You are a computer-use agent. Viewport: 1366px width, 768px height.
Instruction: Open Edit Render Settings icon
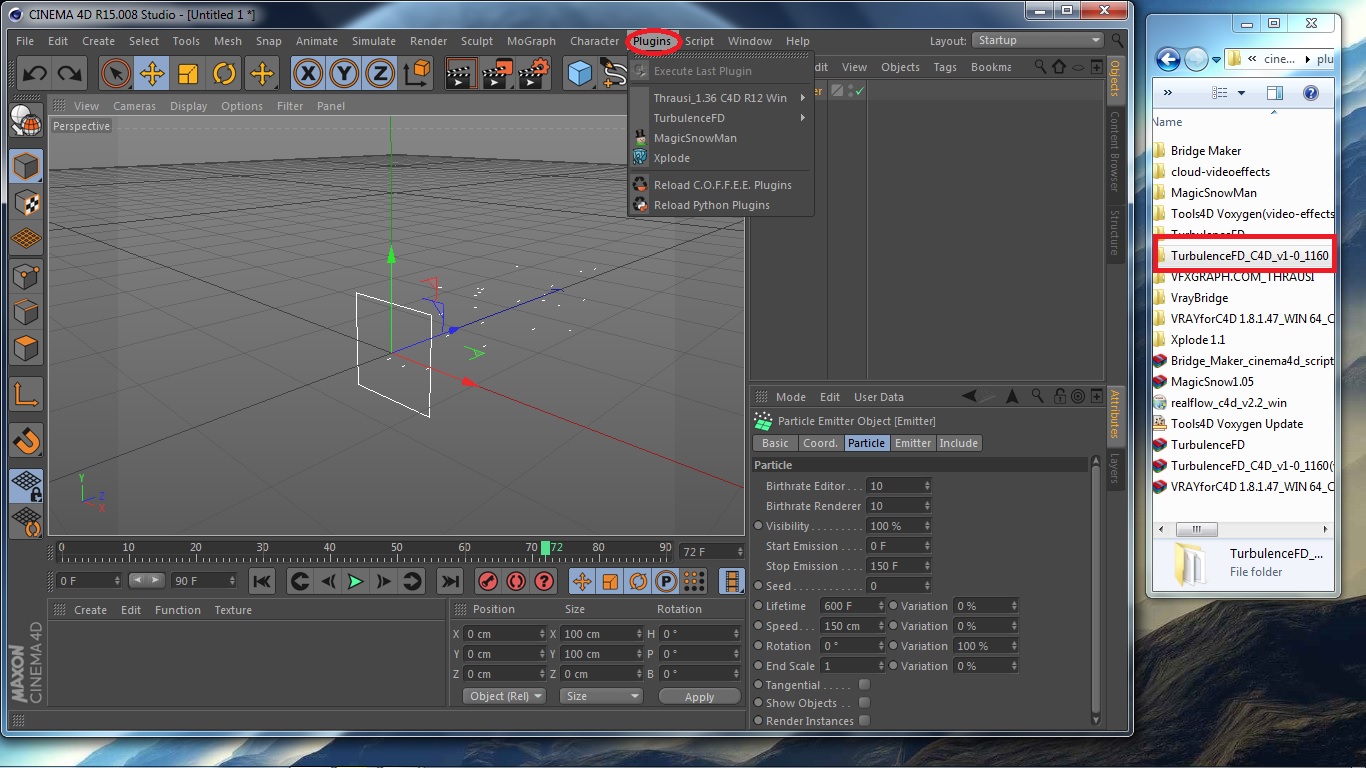tap(535, 73)
